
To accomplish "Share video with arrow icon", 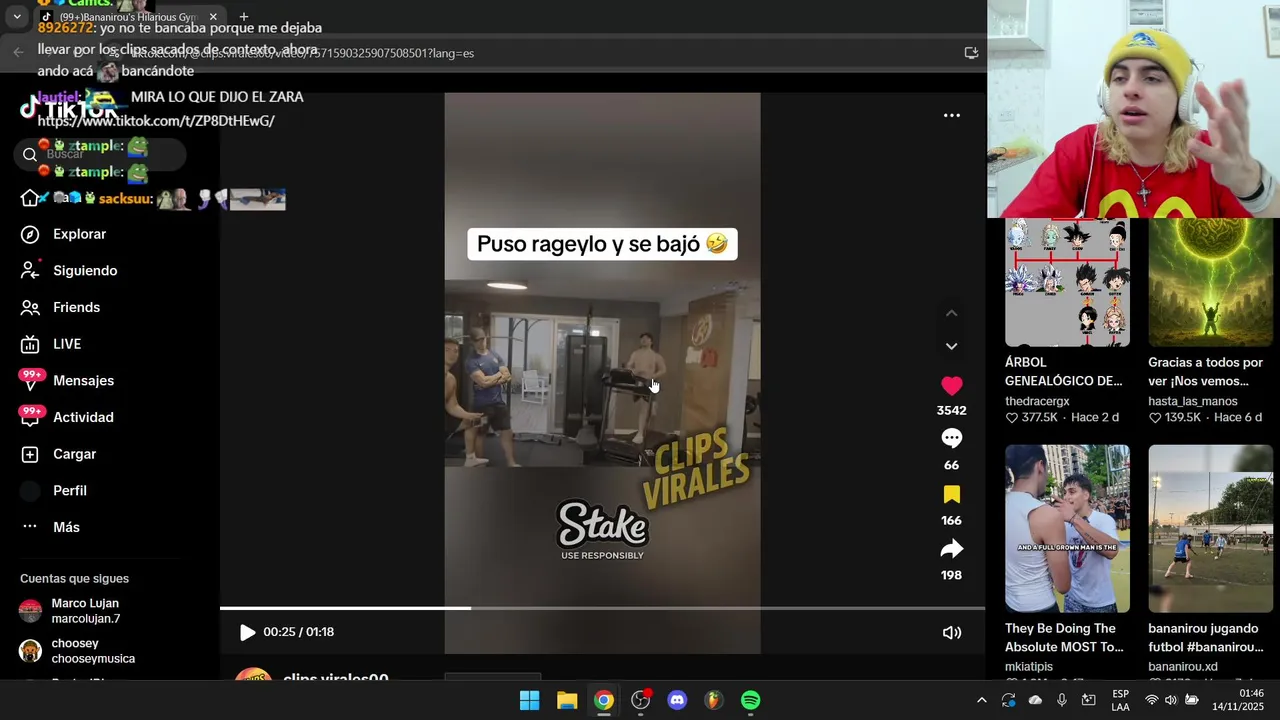I will [951, 549].
